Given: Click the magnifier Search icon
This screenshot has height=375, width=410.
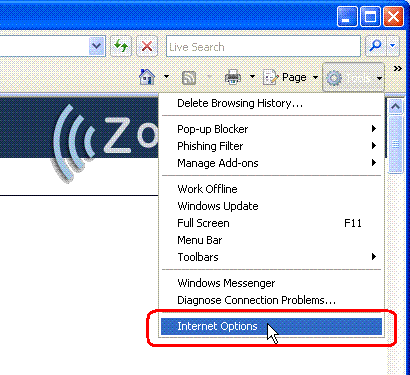Looking at the screenshot, I should pos(376,46).
